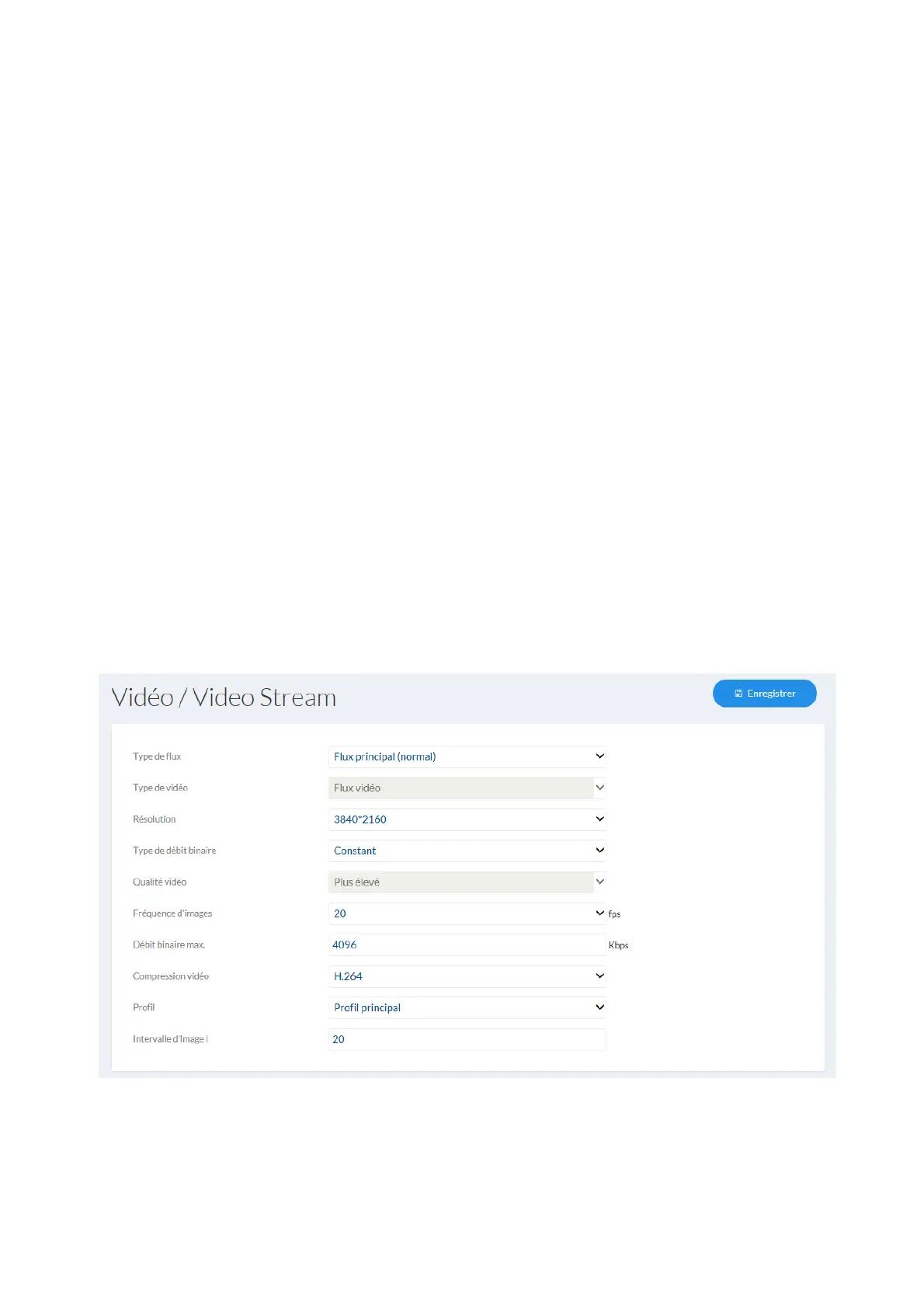Click the Débit binaire max. input field

[467, 944]
